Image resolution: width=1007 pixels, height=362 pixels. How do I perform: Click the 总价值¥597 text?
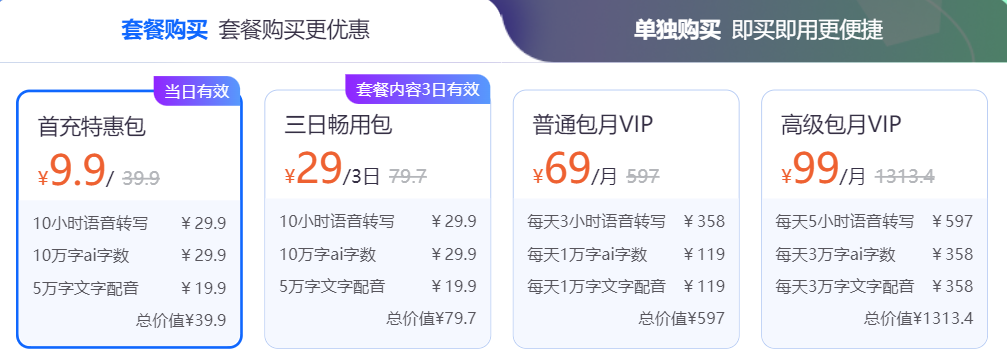point(681,318)
